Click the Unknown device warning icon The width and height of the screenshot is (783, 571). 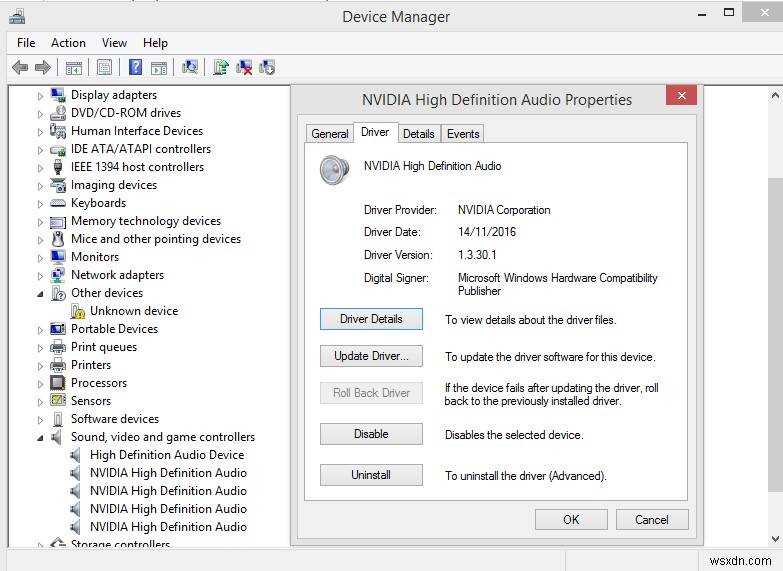point(78,311)
